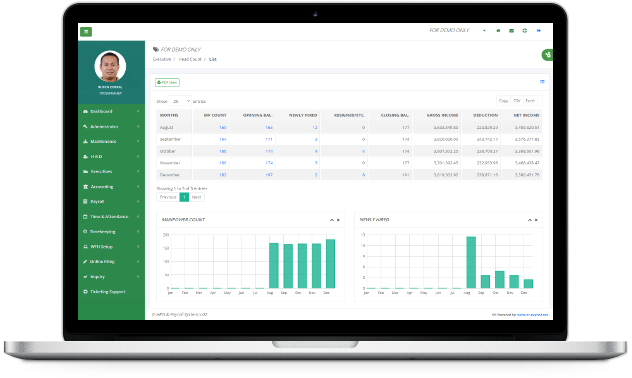This screenshot has height=378, width=632.
Task: Click the August bar in Newly Hired chart
Action: click(471, 262)
